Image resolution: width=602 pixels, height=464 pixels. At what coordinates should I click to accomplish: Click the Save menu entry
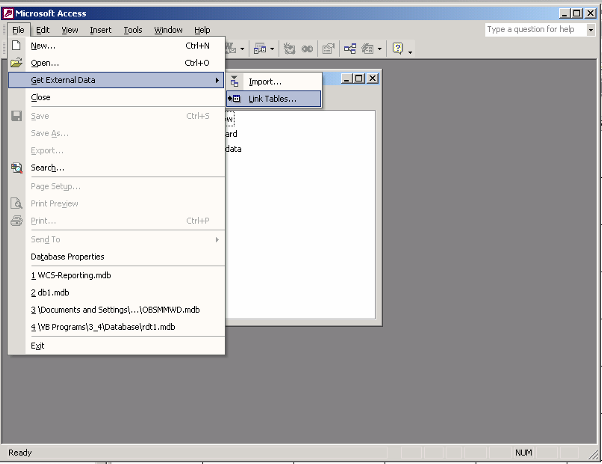[x=116, y=116]
